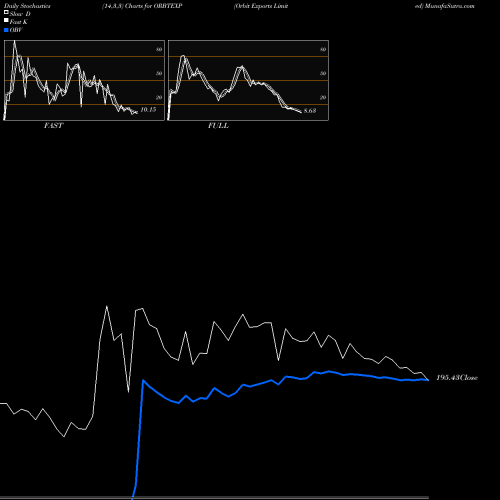500x500 pixels.
Task: Click the MunafaSutra.com label
Action: 449,6
